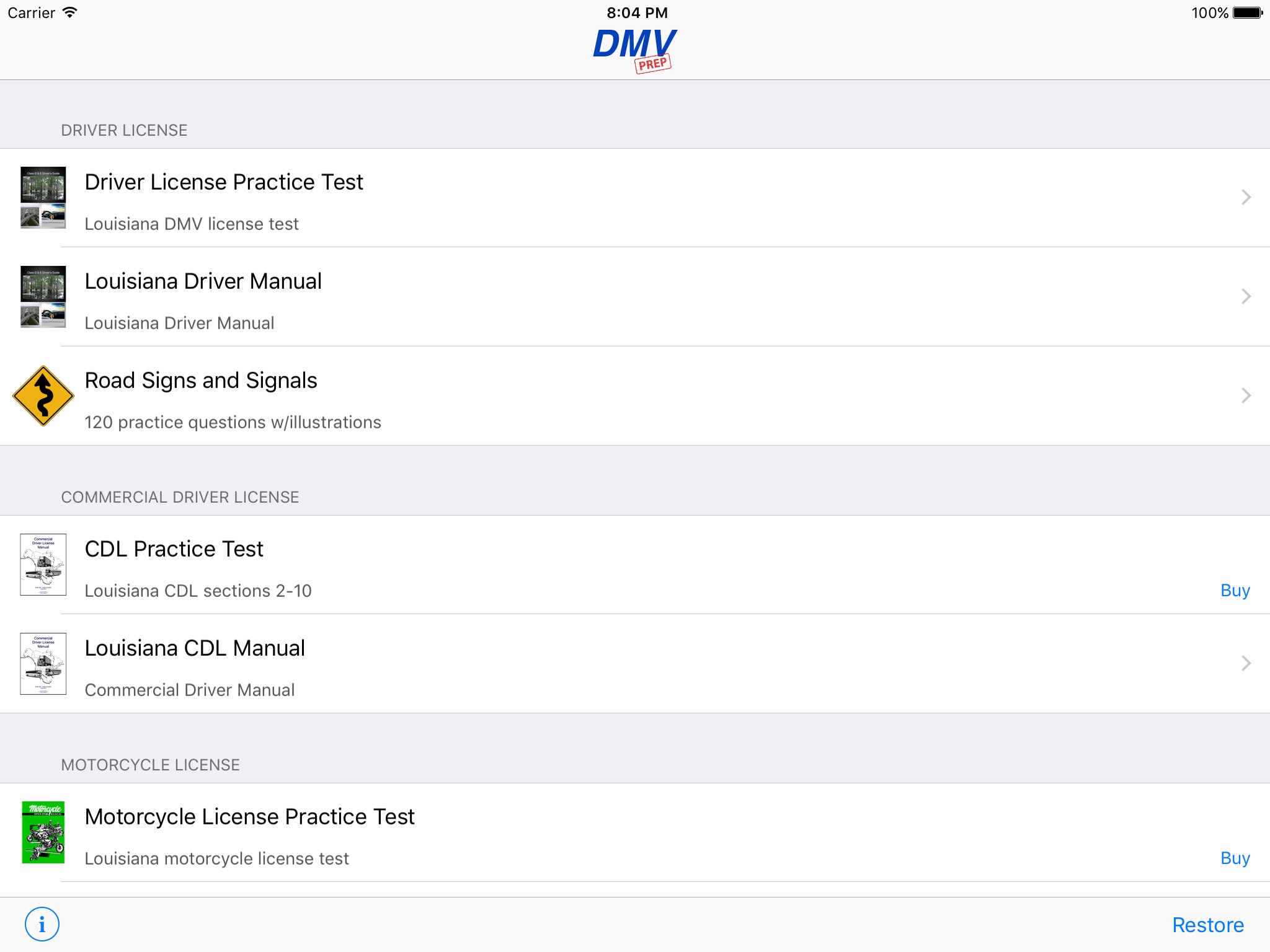Tap the Louisiana Driver Manual cover thumbnail
Viewport: 1270px width, 952px height.
(43, 297)
